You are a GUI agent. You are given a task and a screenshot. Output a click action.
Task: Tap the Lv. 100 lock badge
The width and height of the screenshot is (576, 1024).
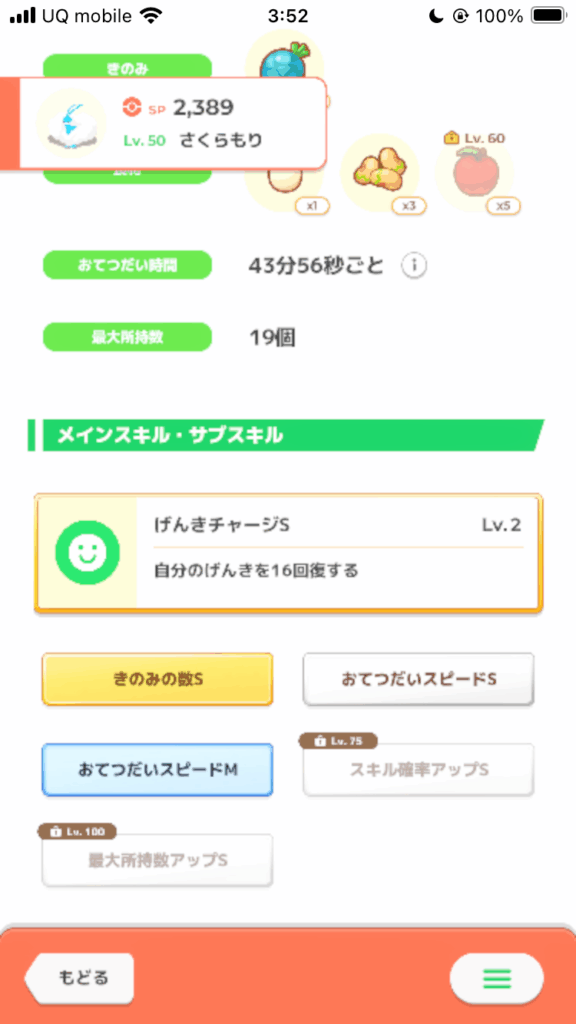click(77, 831)
